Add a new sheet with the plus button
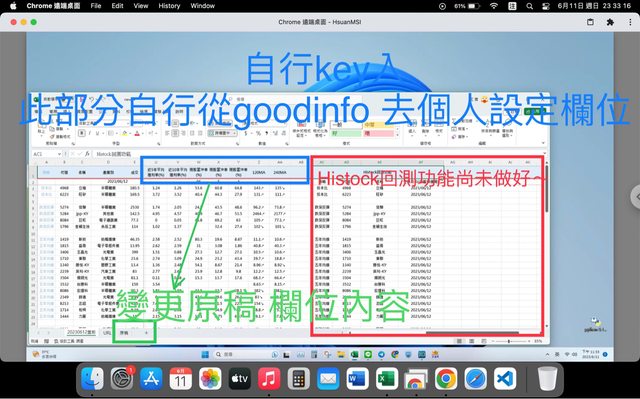The image size is (640, 399). [x=146, y=333]
